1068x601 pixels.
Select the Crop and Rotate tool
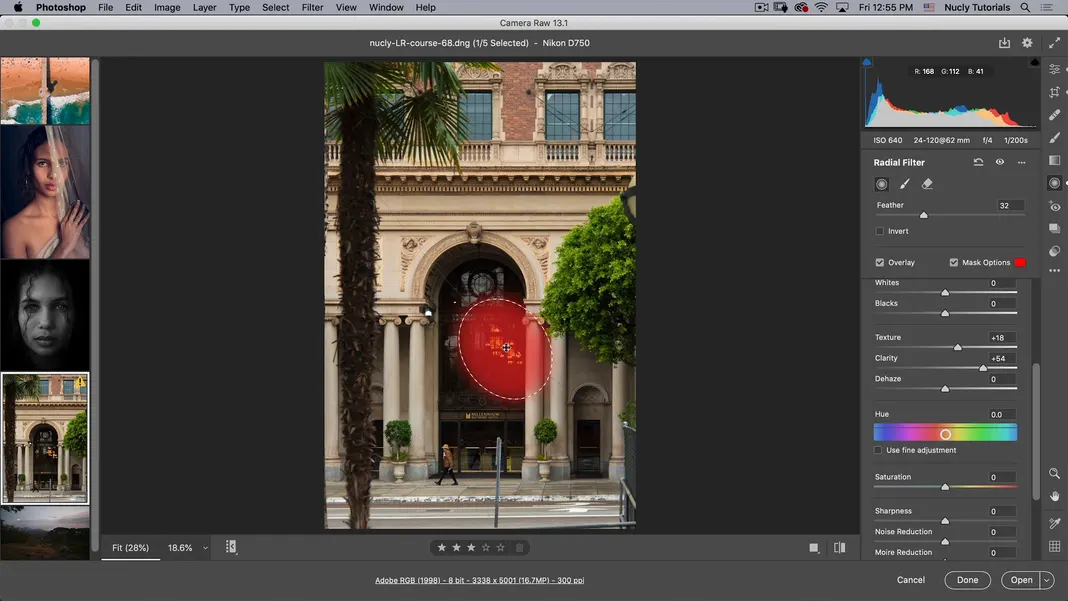point(1054,92)
